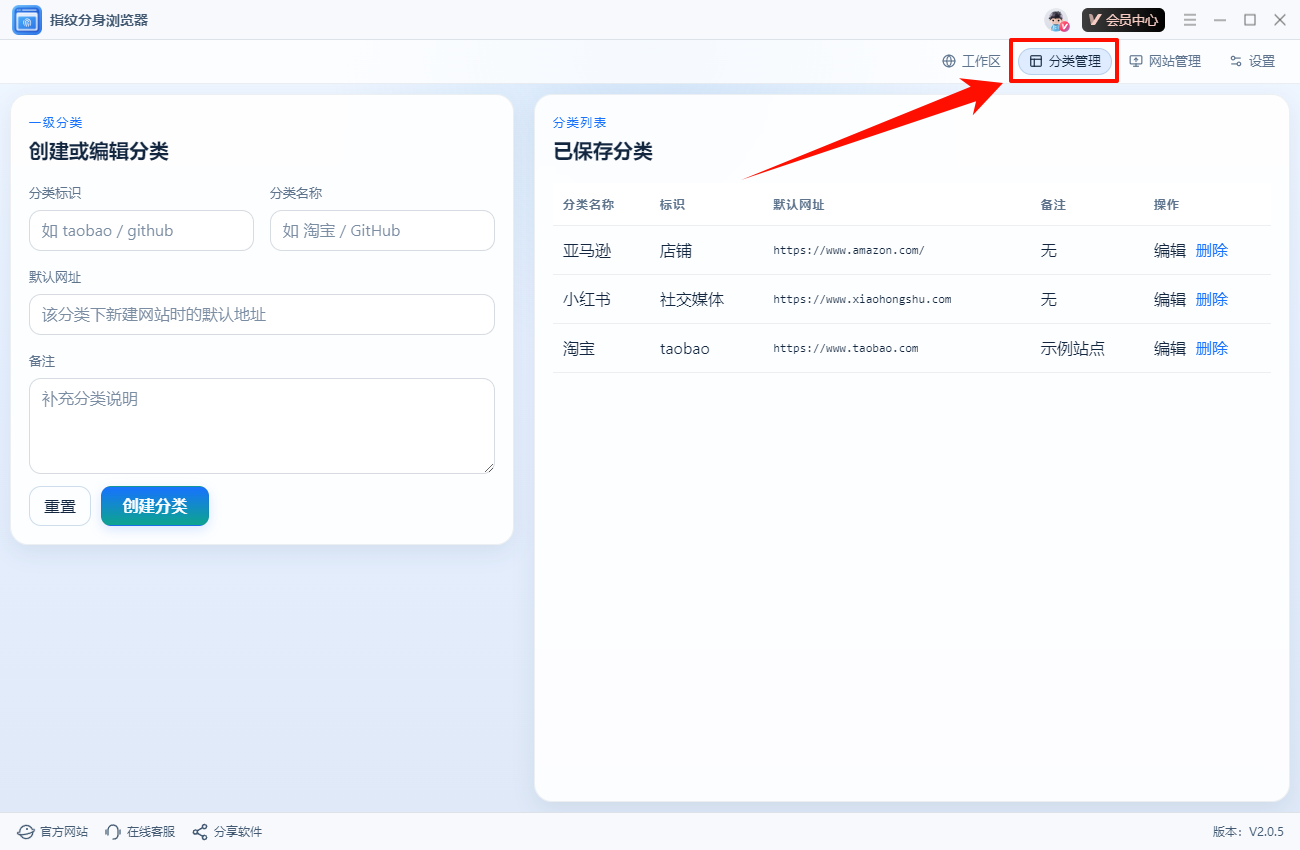The width and height of the screenshot is (1300, 850).
Task: Select the 淘宝 name cell
Action: coord(579,348)
